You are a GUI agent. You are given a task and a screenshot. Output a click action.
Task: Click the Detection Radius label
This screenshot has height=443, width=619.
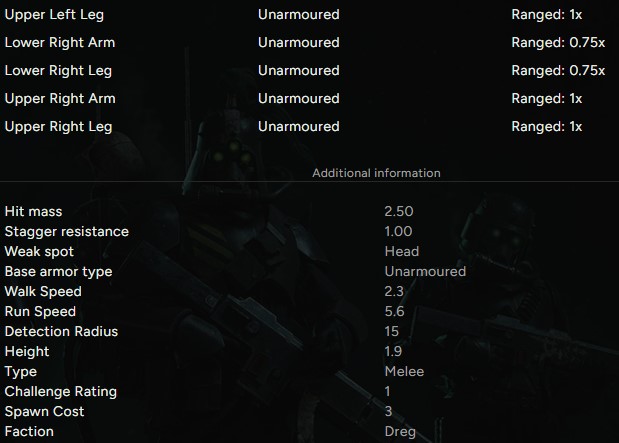click(61, 332)
